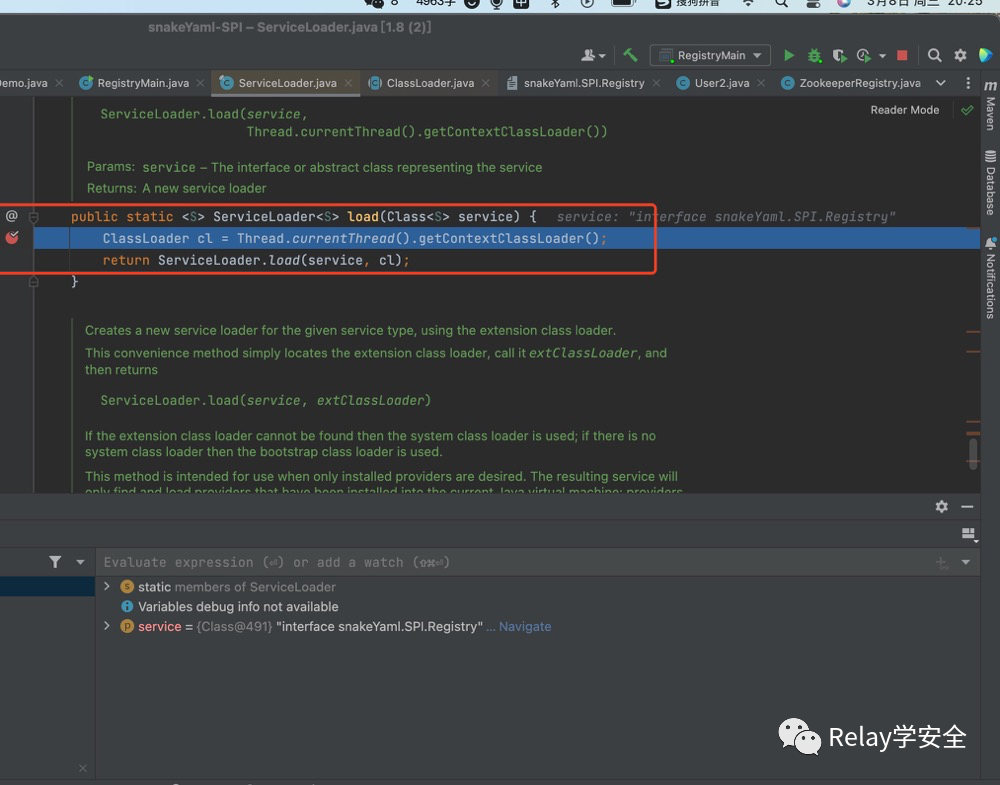Select the highlighted frame in the frames list
The image size is (1000, 785).
(47, 587)
